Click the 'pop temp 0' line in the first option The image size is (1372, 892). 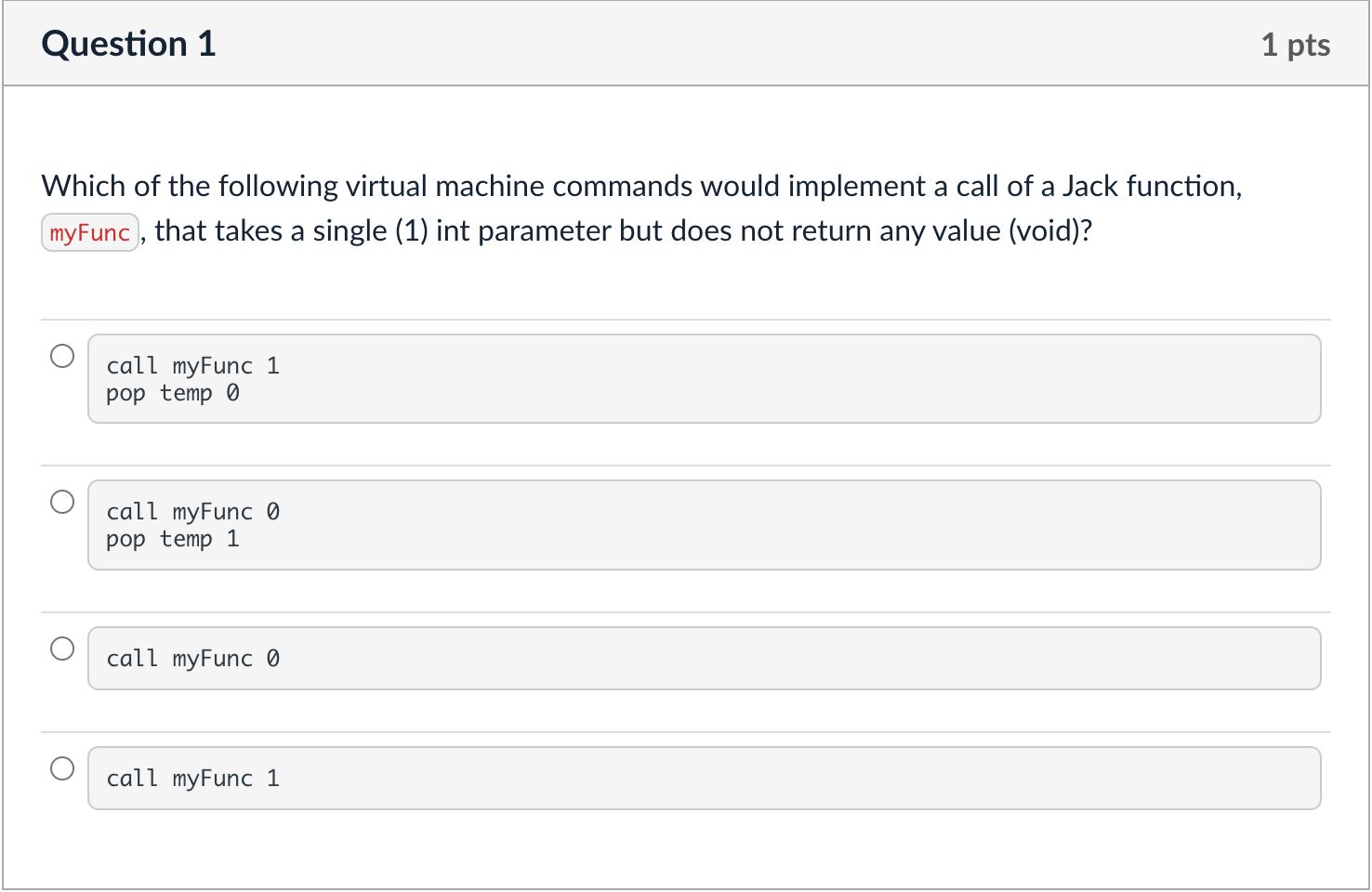coord(173,393)
